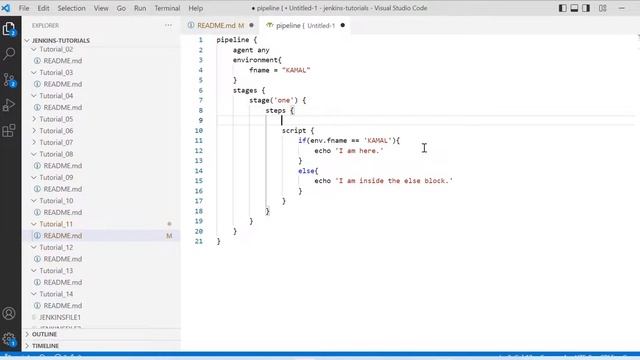The image size is (640, 360).
Task: Open the Terminal menu
Action: click(x=167, y=8)
